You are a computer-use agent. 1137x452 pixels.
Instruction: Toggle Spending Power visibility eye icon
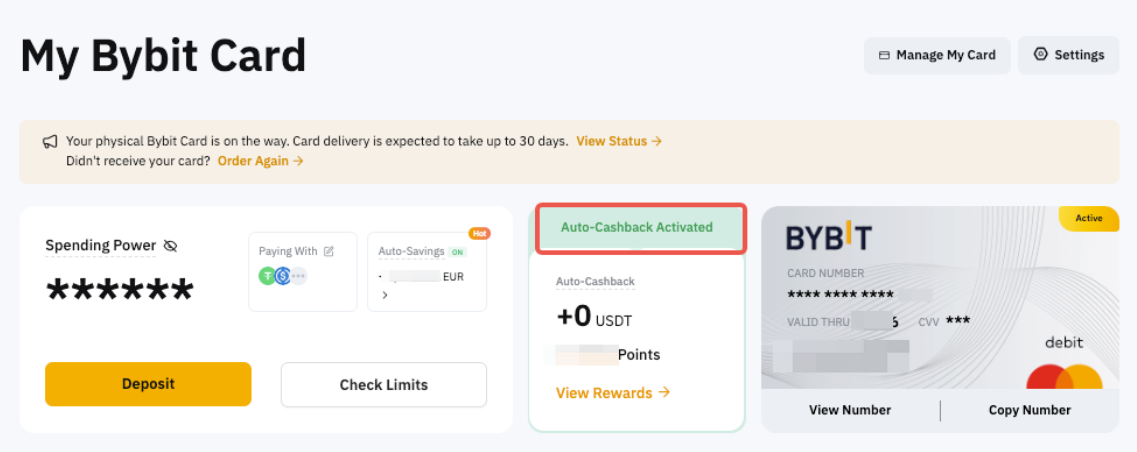click(x=170, y=246)
